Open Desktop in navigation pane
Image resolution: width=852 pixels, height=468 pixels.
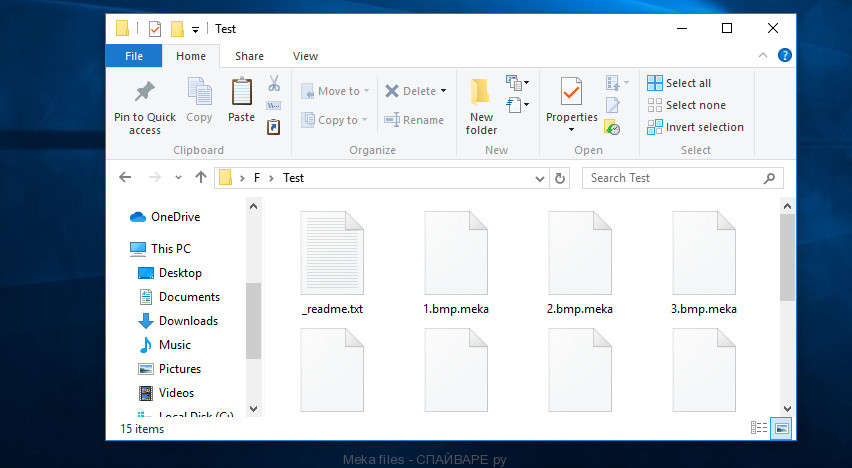click(170, 272)
